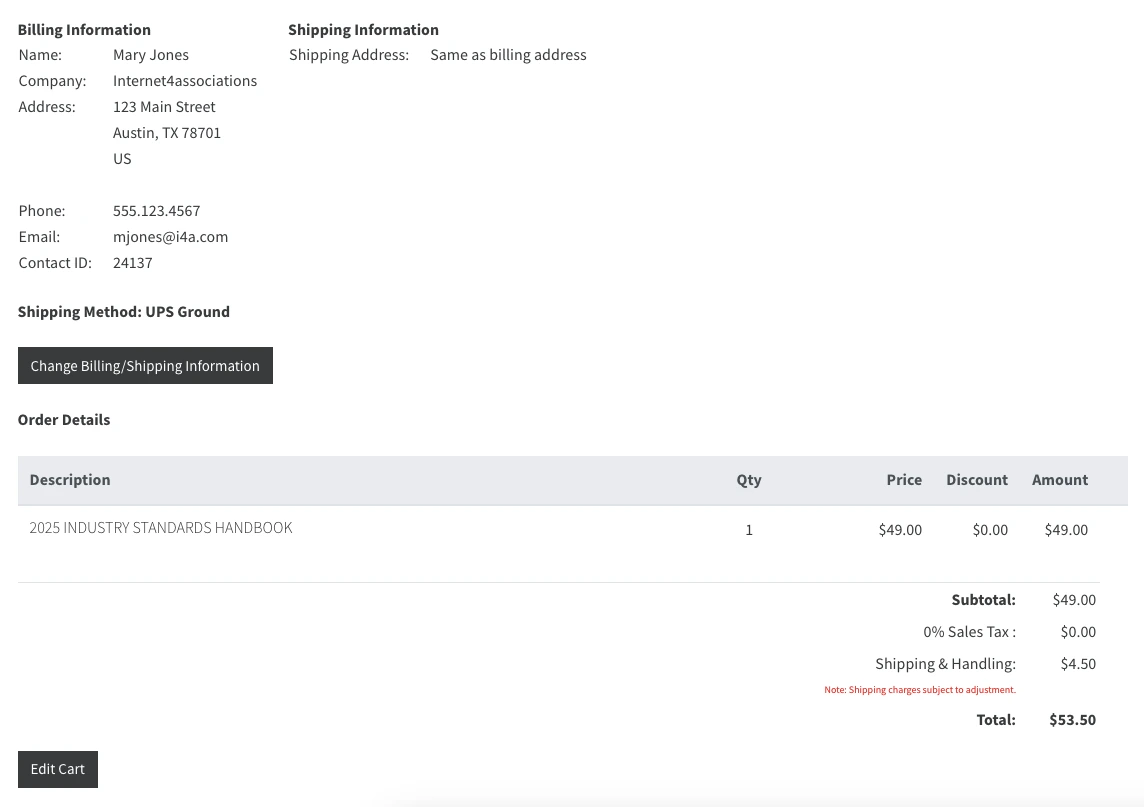This screenshot has height=807, width=1144.
Task: Click the Shipping Method UPS Ground text
Action: 123,311
